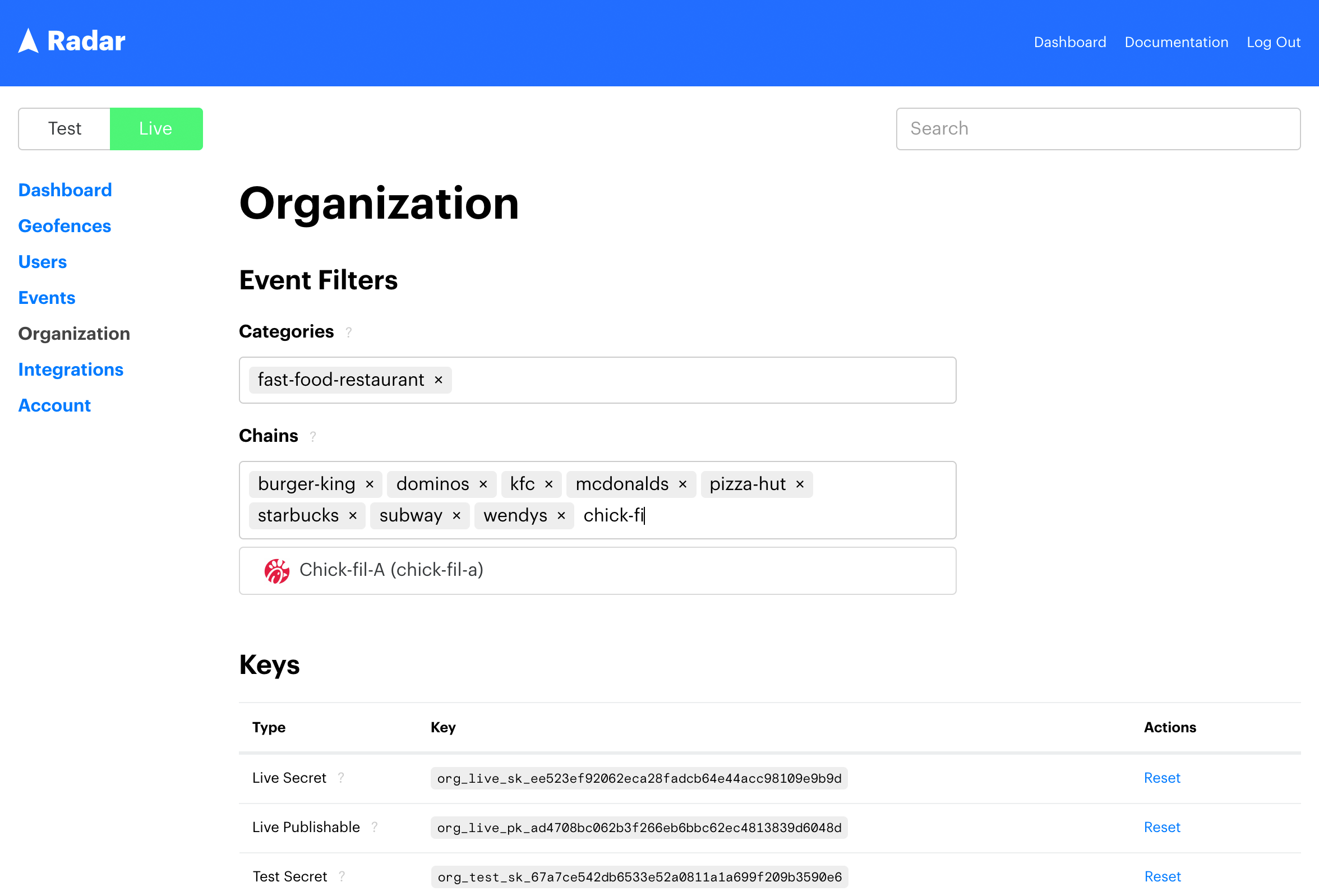Click the Users sidebar icon

pyautogui.click(x=42, y=262)
